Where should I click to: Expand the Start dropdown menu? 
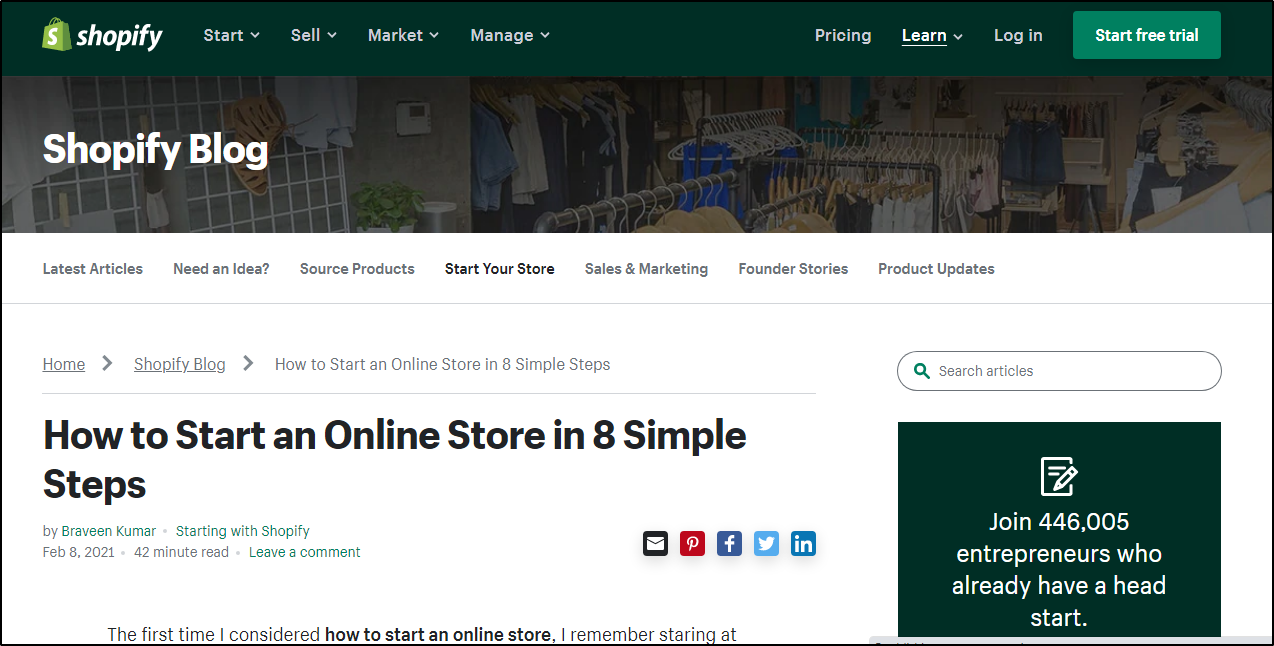tap(231, 35)
